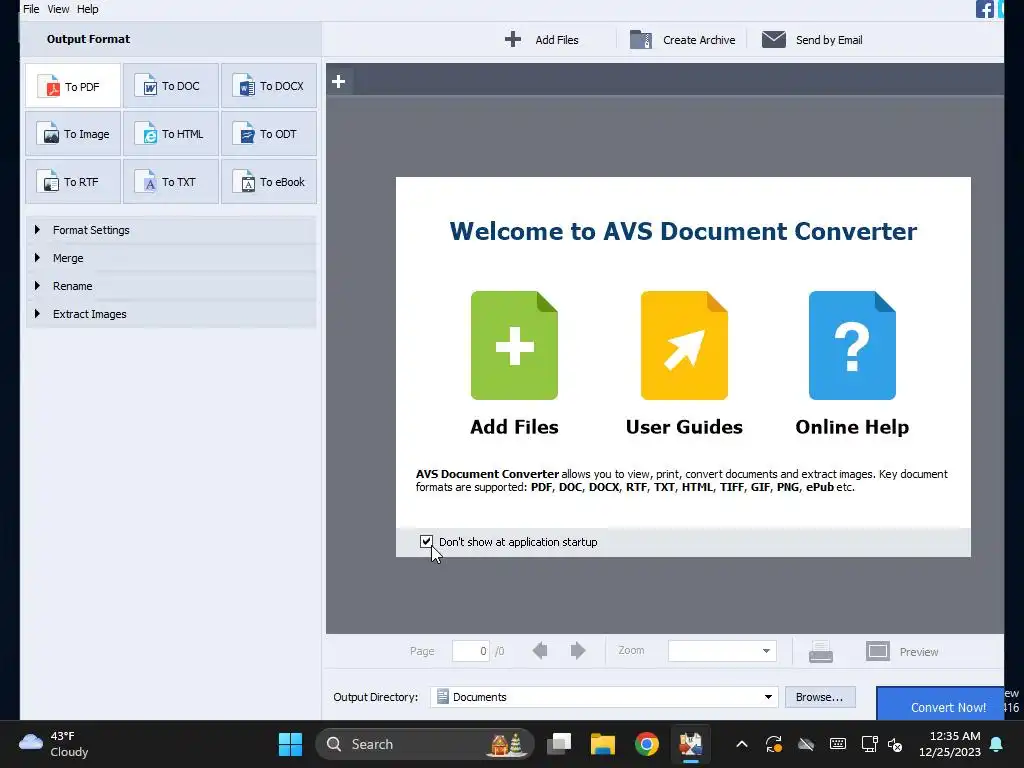This screenshot has width=1024, height=768.
Task: Expand the Format Settings section
Action: point(171,230)
